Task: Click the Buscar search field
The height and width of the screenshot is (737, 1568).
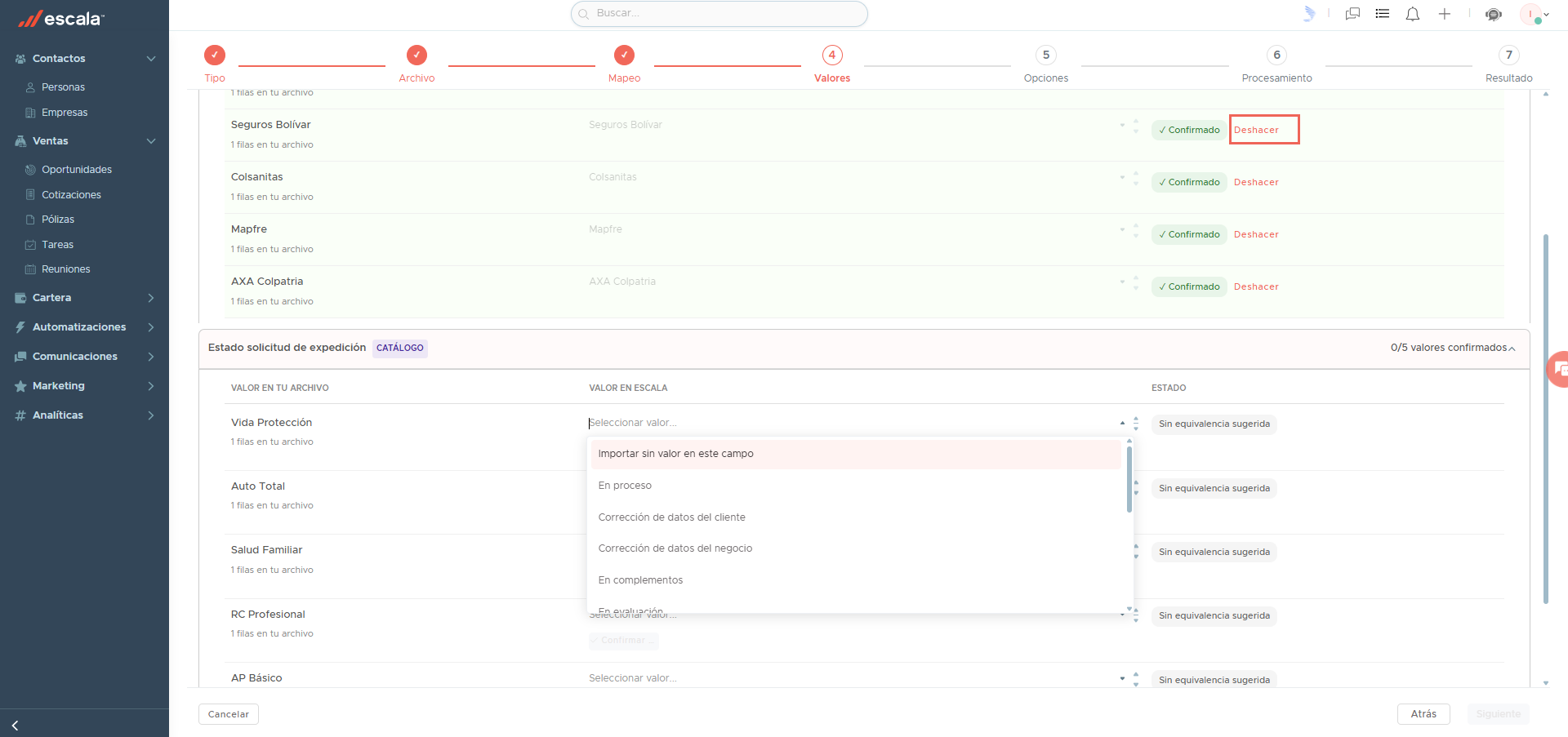Action: 719,14
